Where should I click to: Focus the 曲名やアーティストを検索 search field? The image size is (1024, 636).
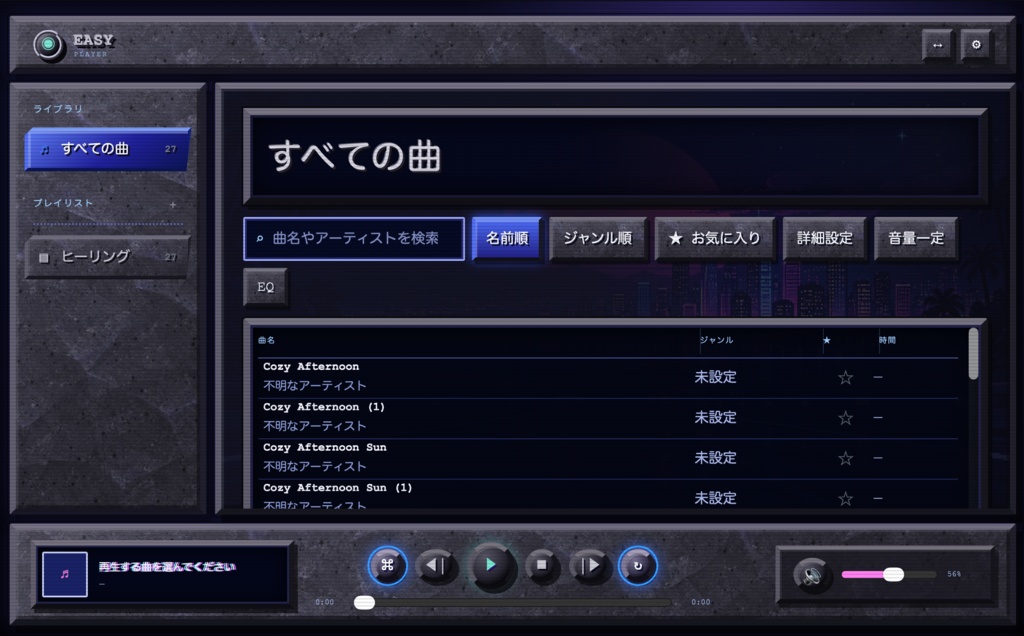point(354,238)
